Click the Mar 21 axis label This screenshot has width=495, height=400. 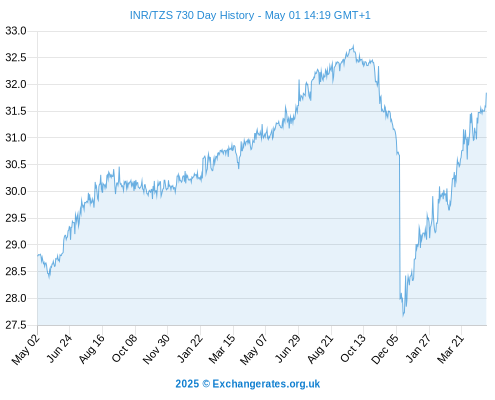[x=450, y=349]
